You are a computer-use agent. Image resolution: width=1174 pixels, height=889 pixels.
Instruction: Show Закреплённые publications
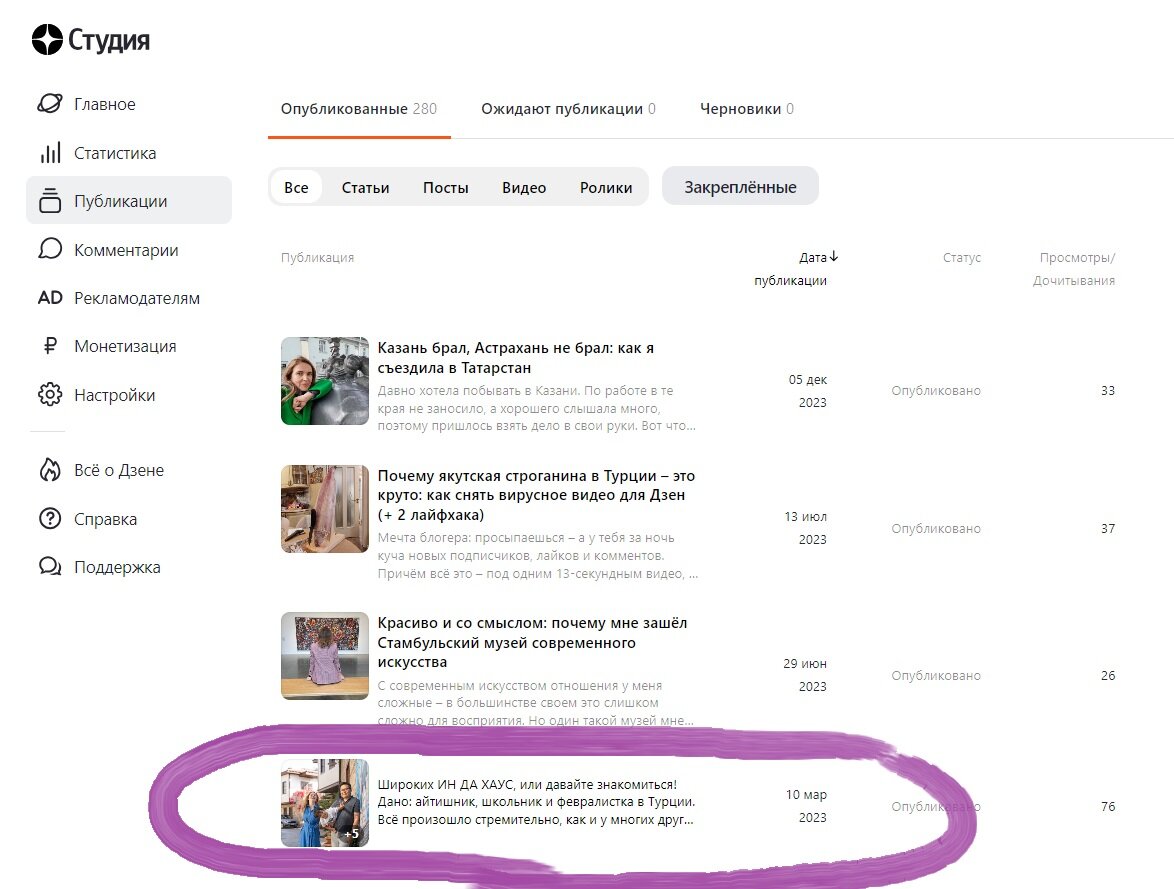coord(740,186)
